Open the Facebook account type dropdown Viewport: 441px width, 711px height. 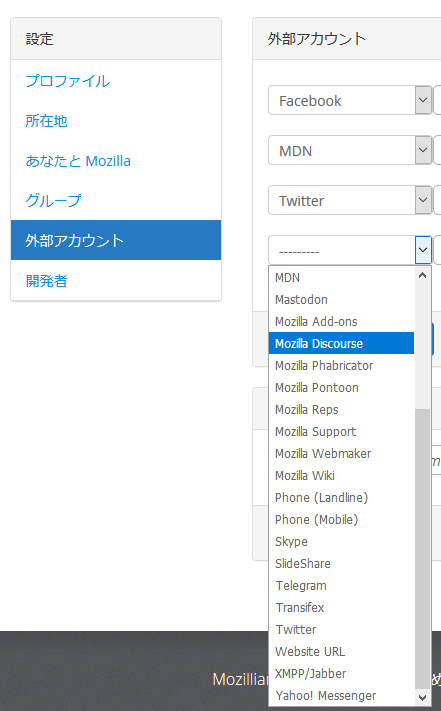(x=350, y=100)
